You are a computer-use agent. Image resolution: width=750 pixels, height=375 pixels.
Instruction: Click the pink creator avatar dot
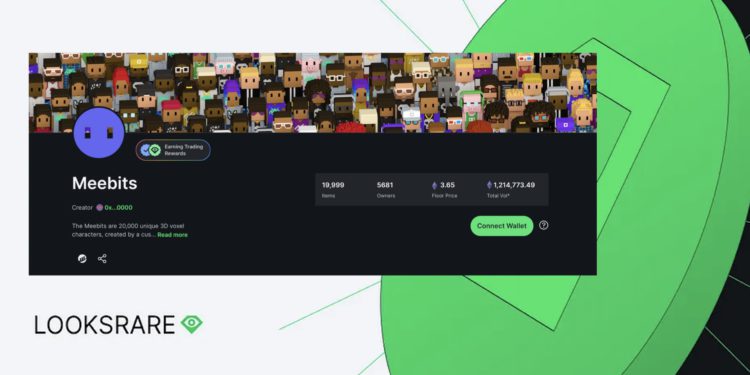point(99,208)
